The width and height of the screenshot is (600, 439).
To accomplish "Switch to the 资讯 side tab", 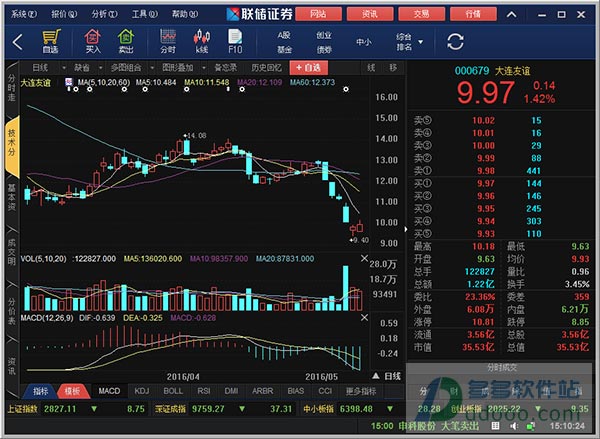I will (x=12, y=366).
